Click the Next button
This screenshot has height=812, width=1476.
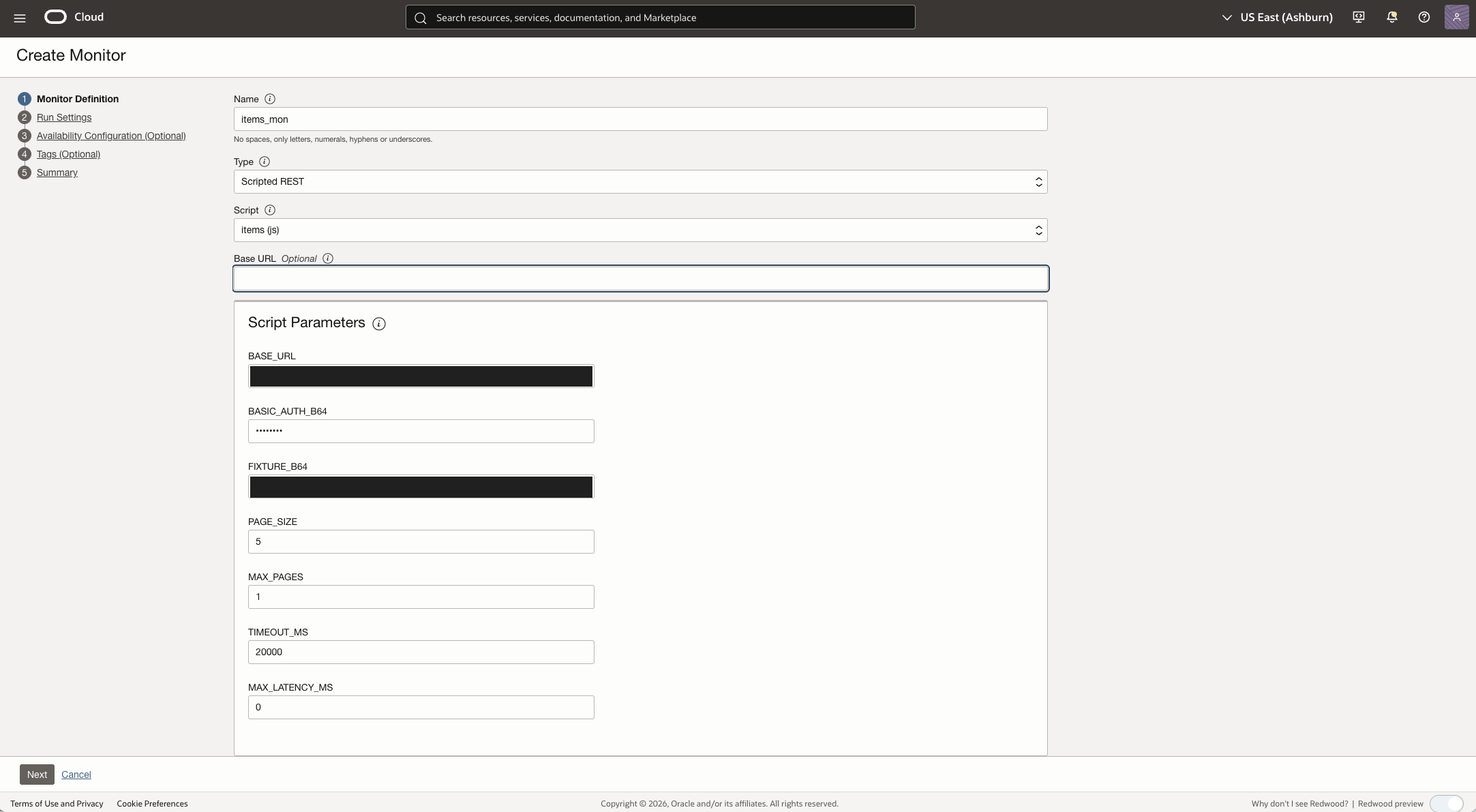37,775
